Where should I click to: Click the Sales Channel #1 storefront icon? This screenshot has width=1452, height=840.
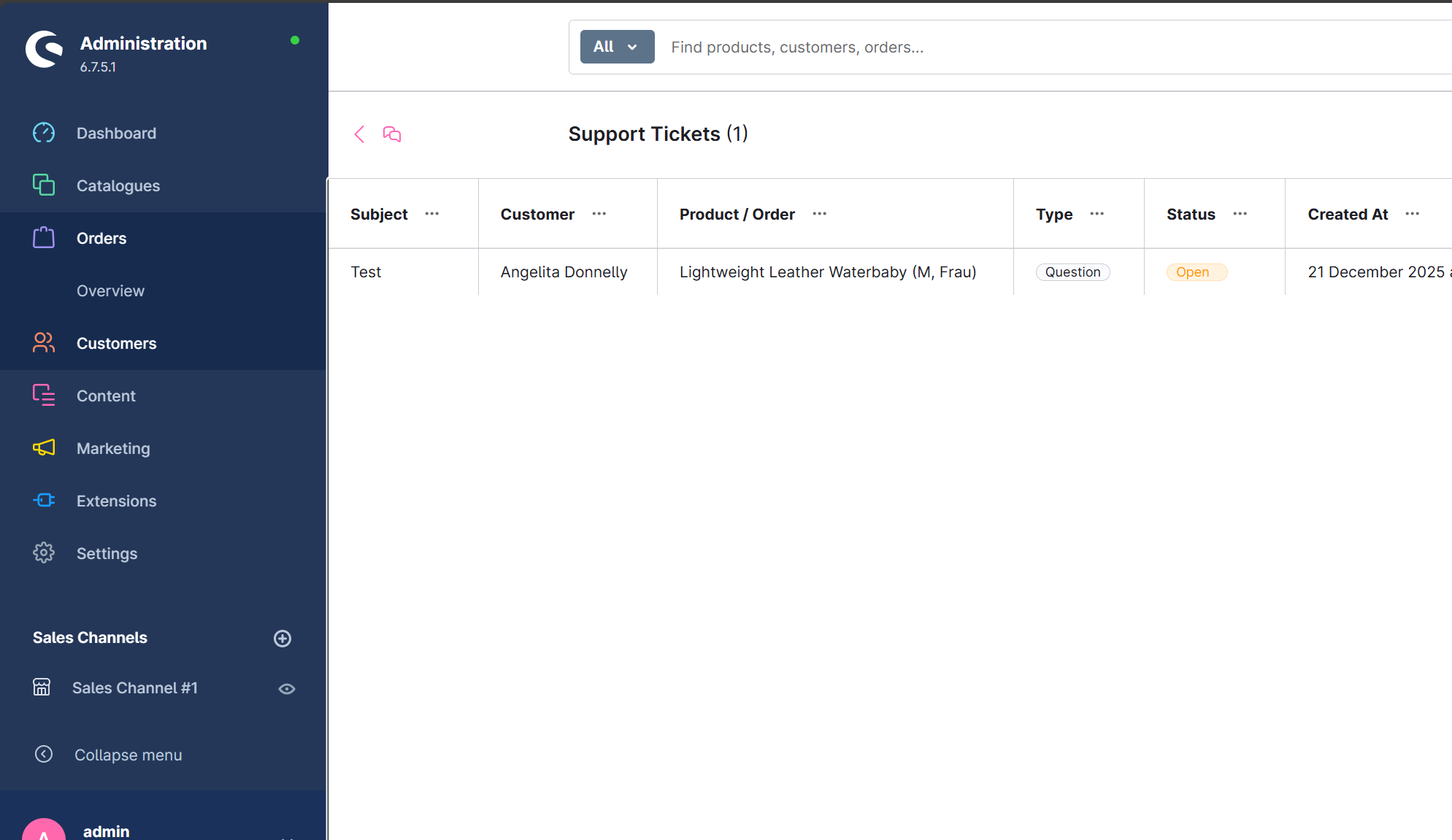(42, 687)
